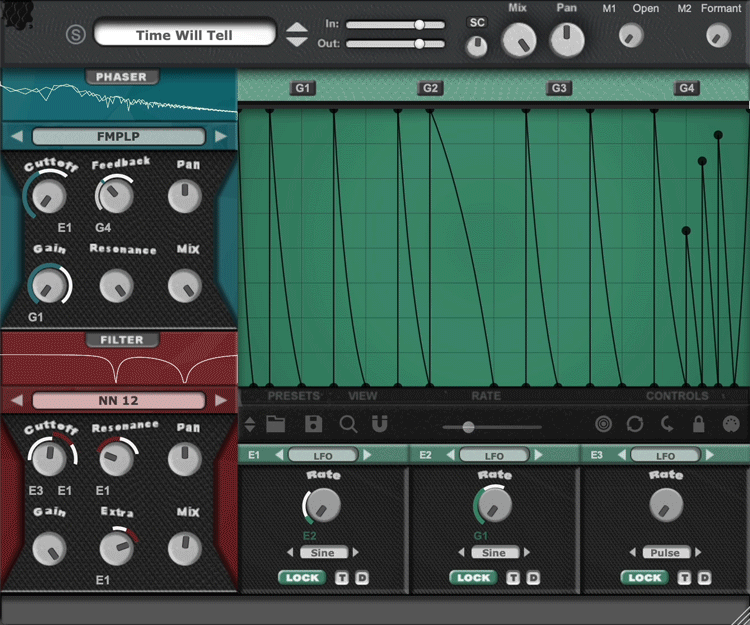Viewport: 750px width, 625px height.
Task: Open the FMPLP phaser type selector
Action: 118,137
